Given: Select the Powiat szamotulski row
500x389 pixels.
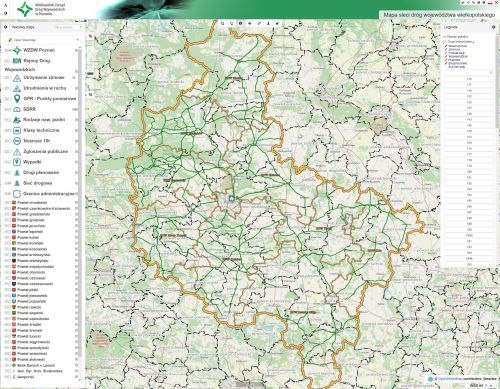Looking at the screenshot, I should click(41, 319).
